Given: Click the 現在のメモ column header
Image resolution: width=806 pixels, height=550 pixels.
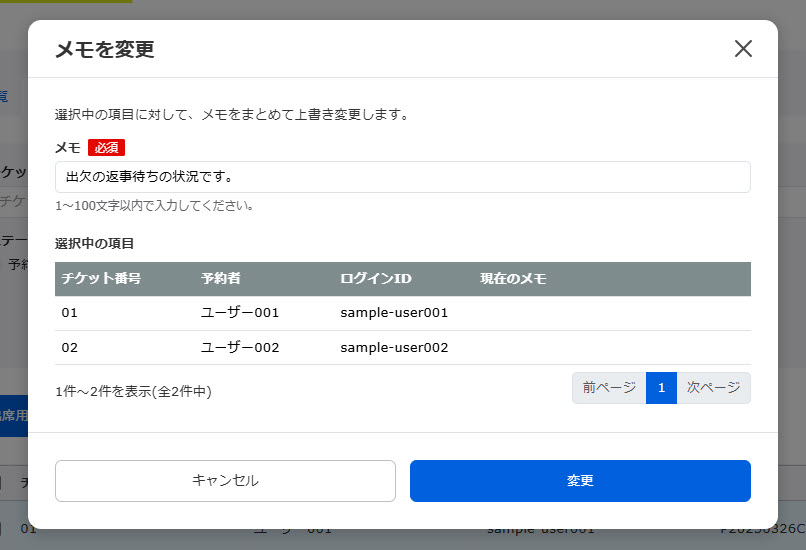Looking at the screenshot, I should tap(513, 279).
